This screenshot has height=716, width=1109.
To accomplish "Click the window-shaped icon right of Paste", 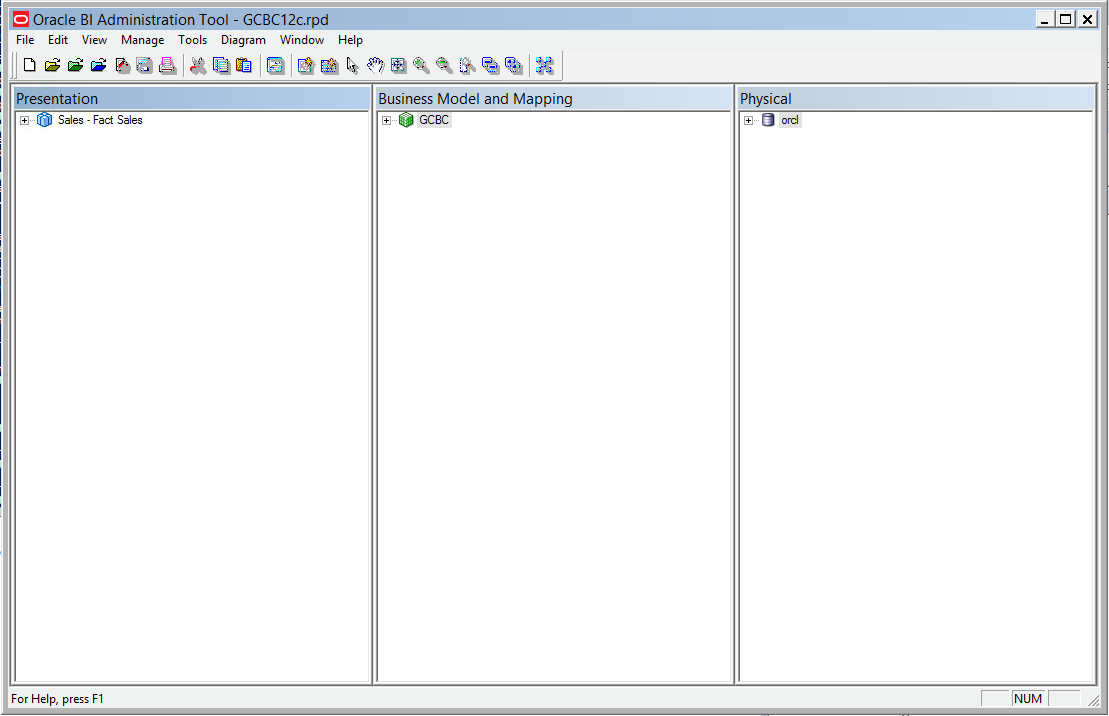I will (275, 66).
